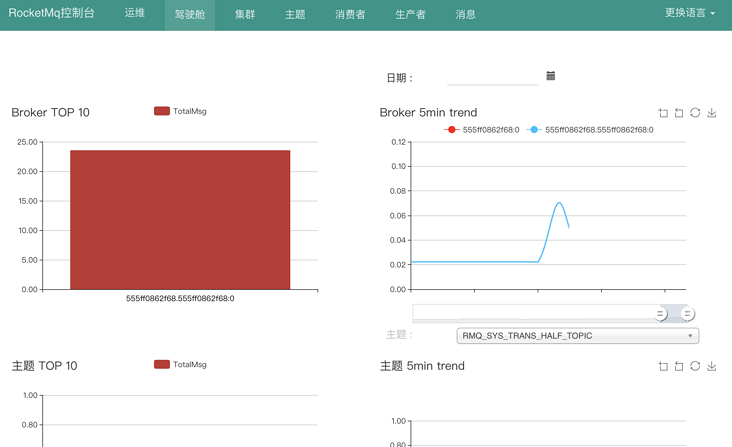This screenshot has height=447, width=732.
Task: Toggle TotalMsg legend in 主题 TOP 10
Action: (180, 364)
